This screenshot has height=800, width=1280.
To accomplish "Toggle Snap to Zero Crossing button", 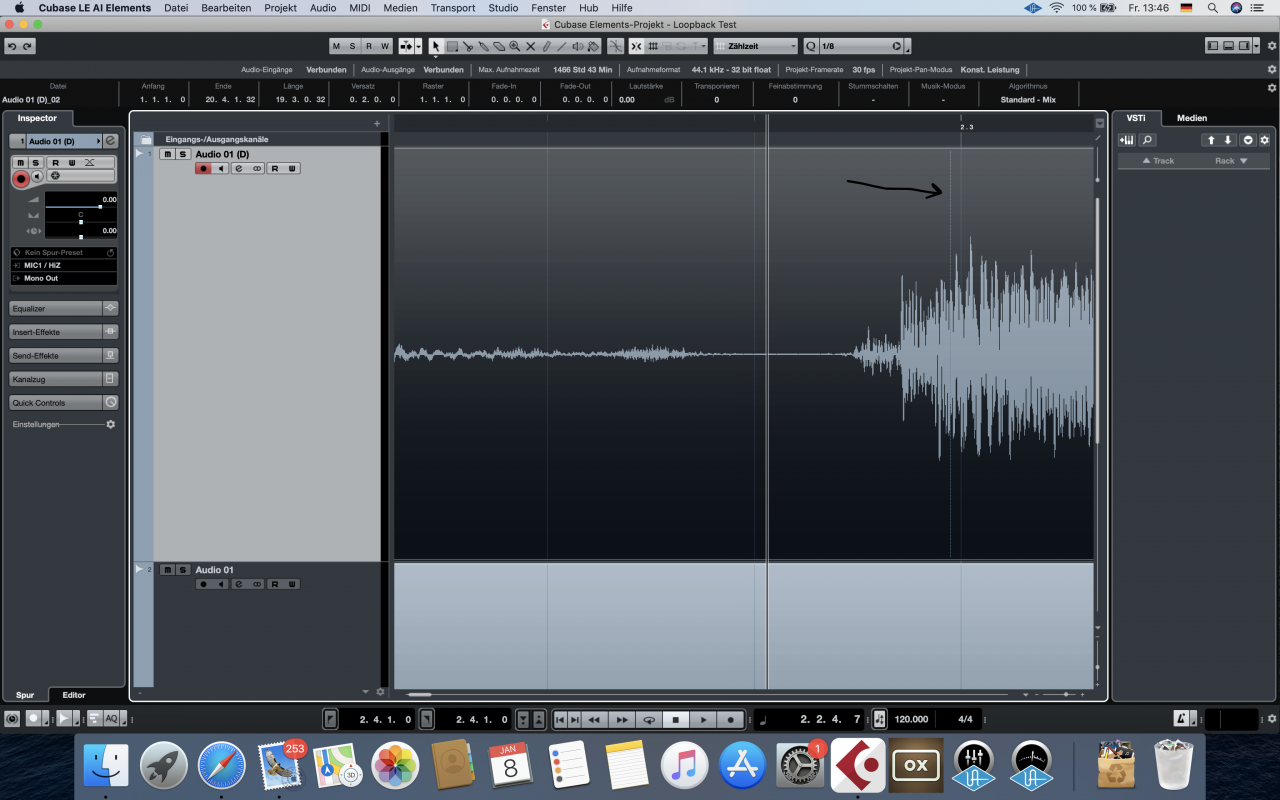I will click(615, 46).
